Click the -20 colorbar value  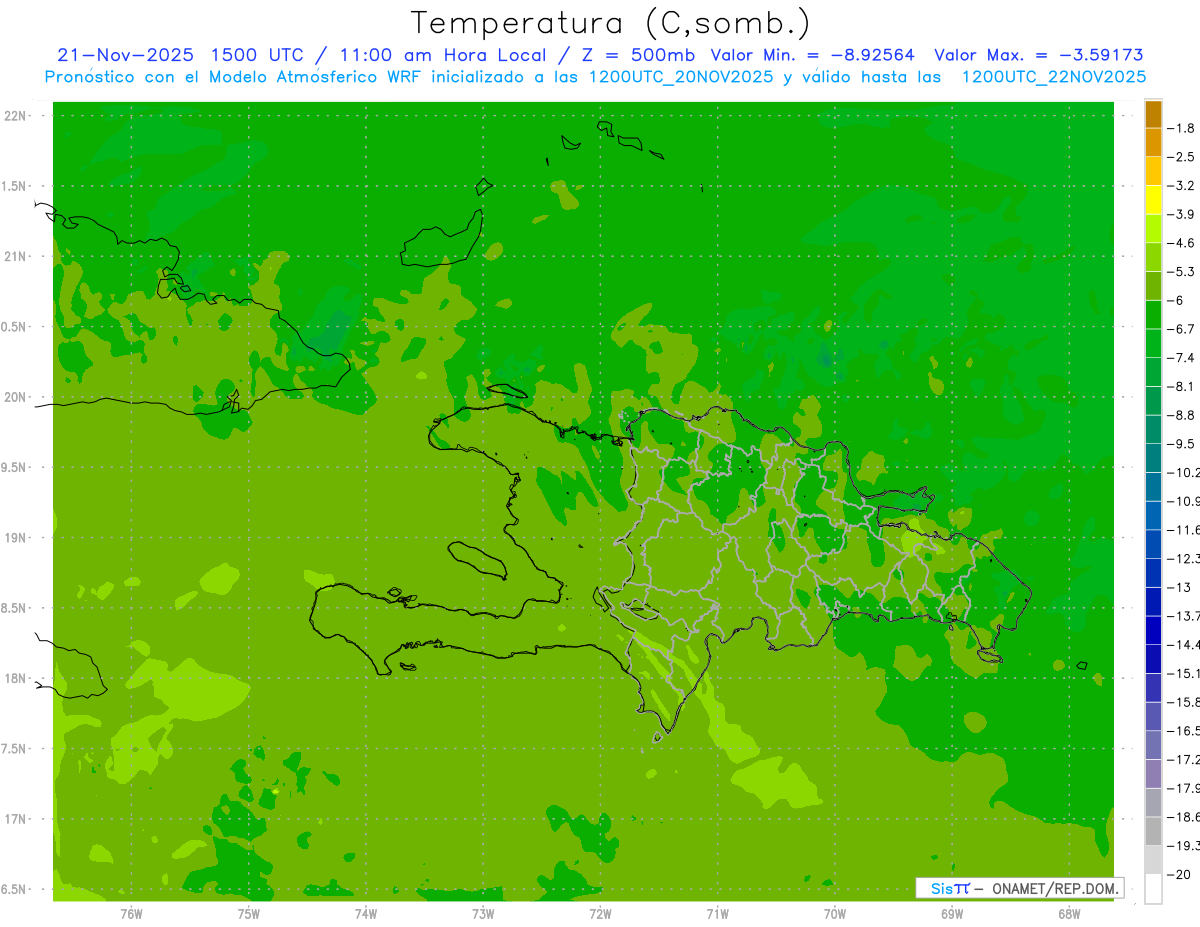coord(1179,874)
